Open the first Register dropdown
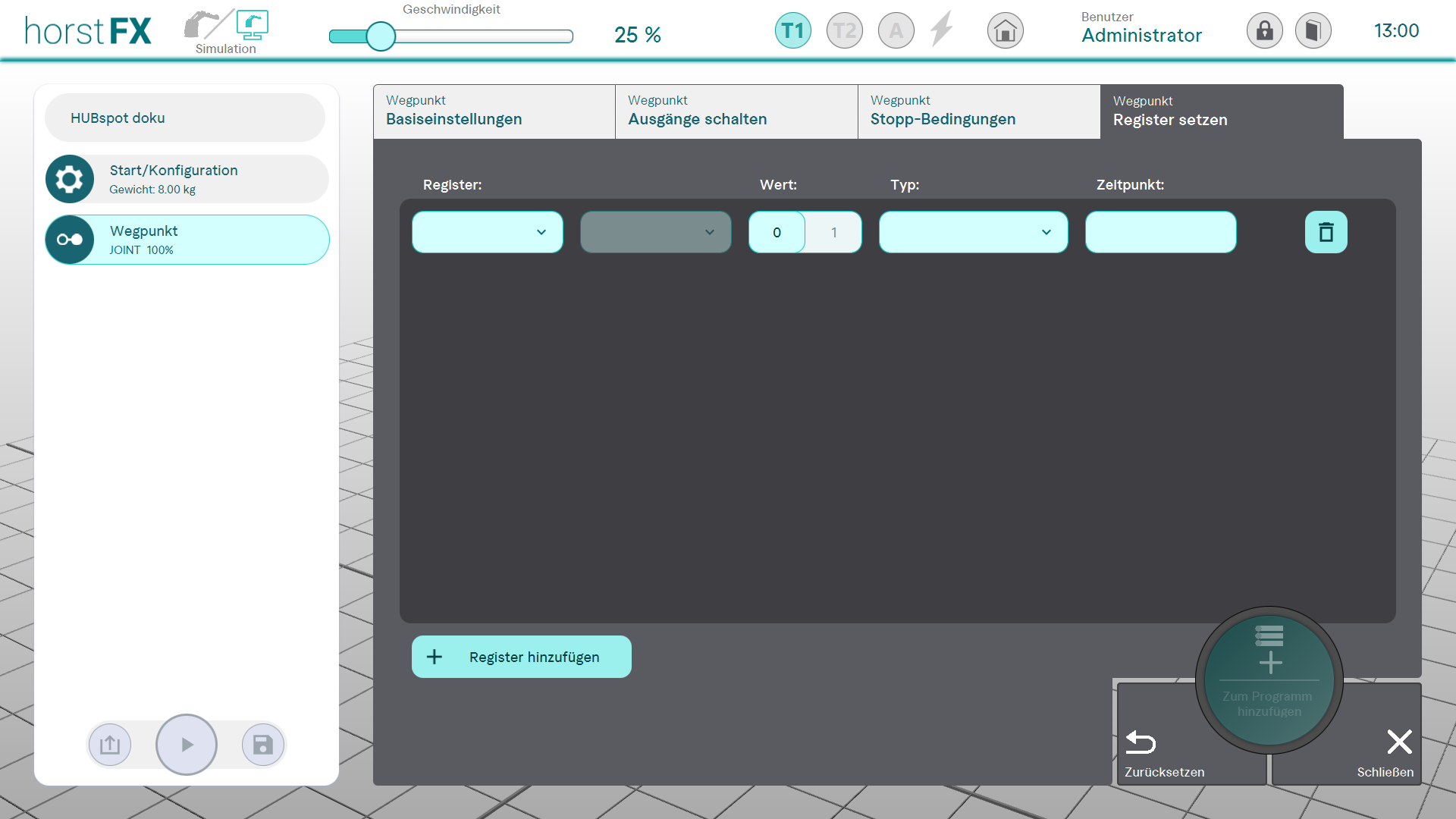The image size is (1456, 819). (487, 232)
